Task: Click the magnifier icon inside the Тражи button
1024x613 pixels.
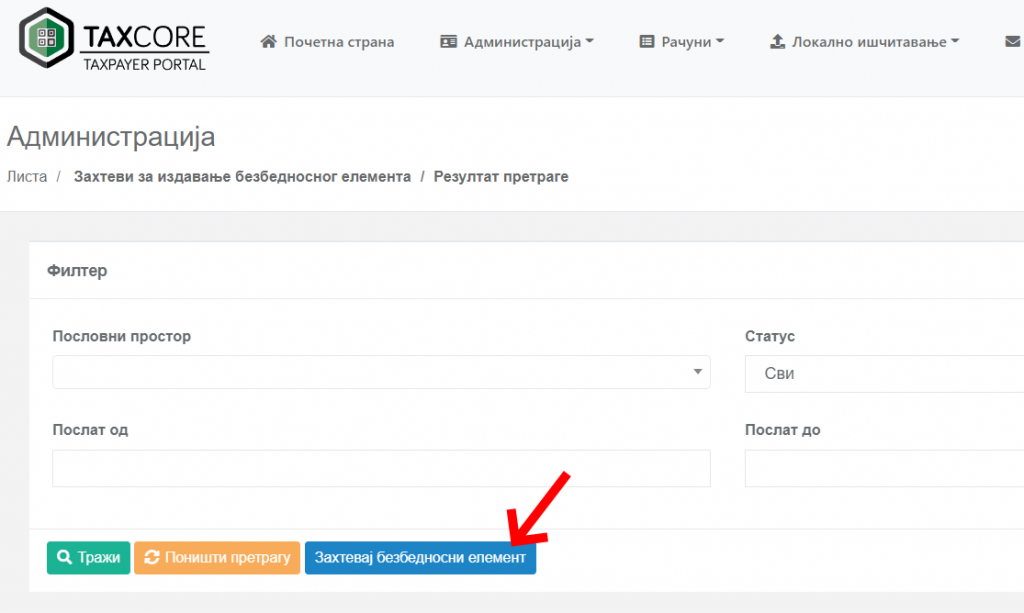Action: point(64,558)
